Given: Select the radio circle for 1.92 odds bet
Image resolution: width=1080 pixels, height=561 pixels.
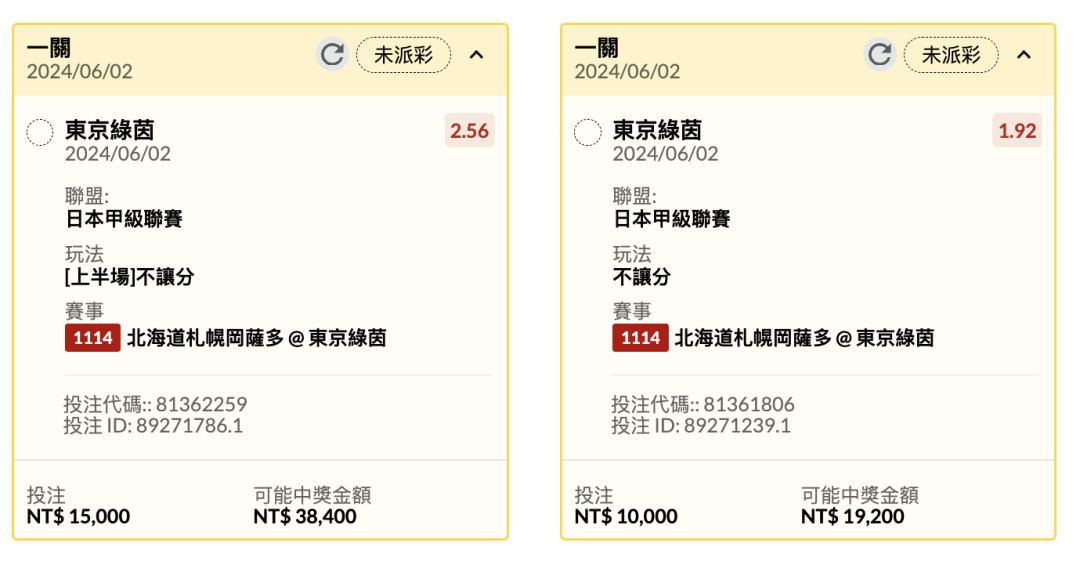Looking at the screenshot, I should point(588,132).
